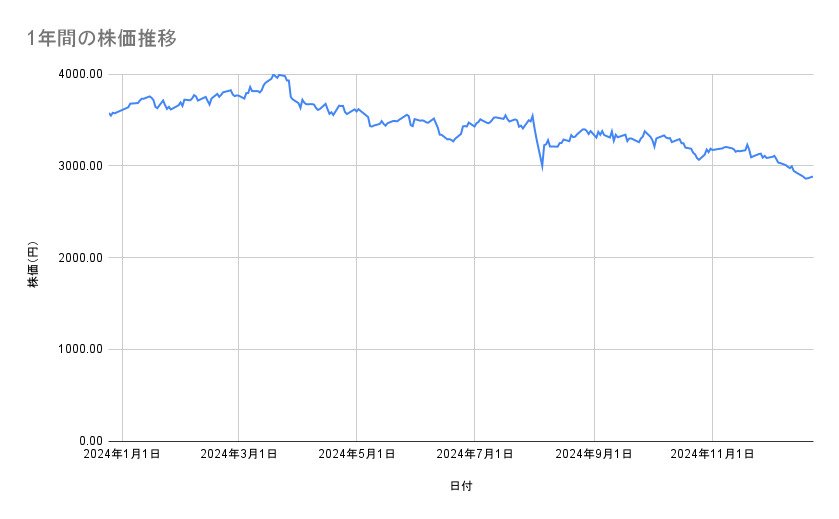This screenshot has height=519, width=839.
Task: Click the chart title 1年間の株価推移
Action: pyautogui.click(x=102, y=38)
